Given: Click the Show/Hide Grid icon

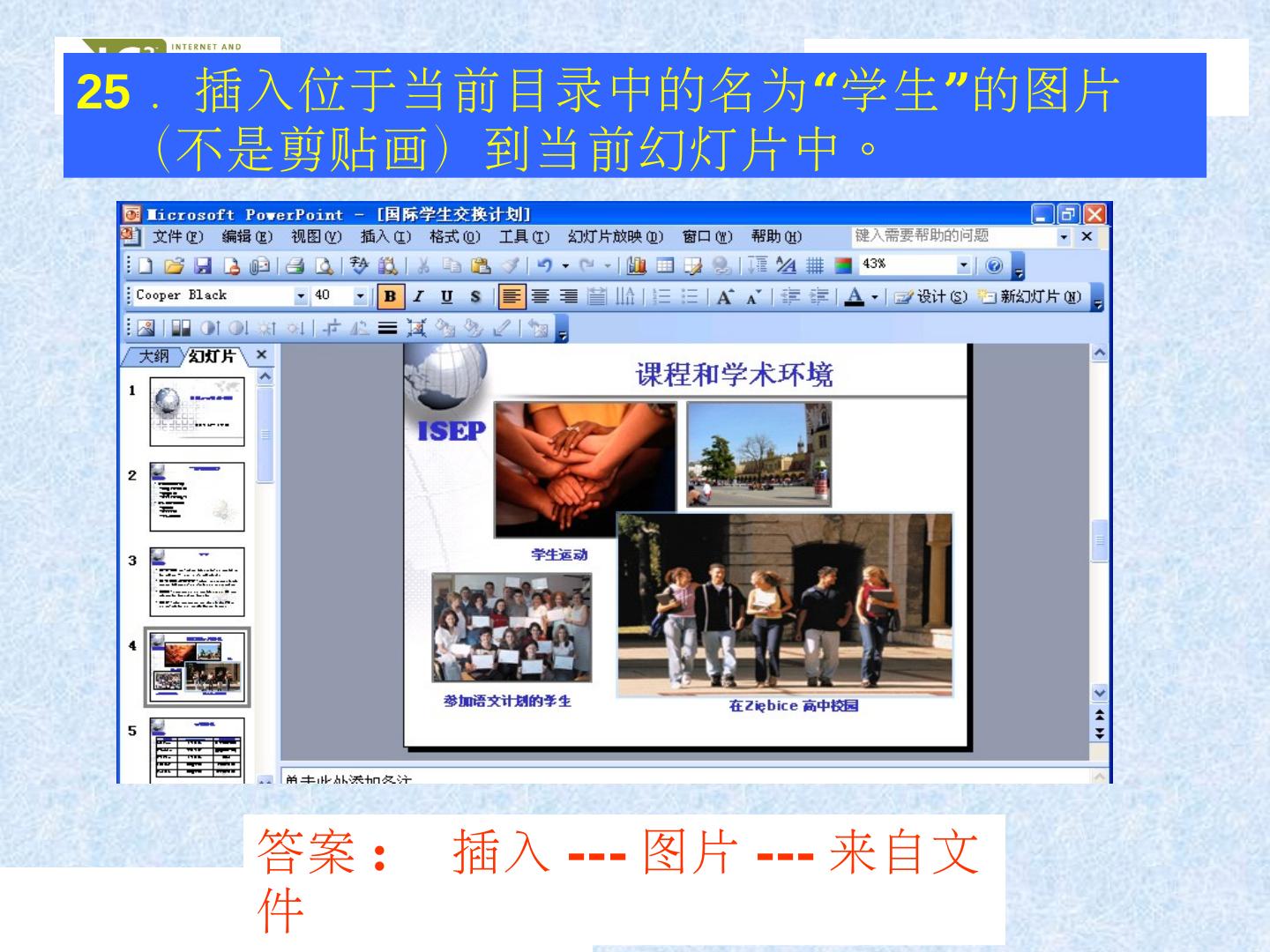Looking at the screenshot, I should click(x=815, y=265).
